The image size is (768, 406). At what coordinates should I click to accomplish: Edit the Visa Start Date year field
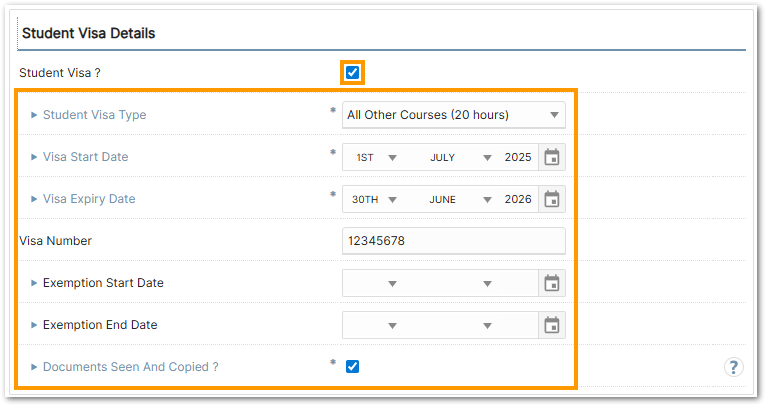pyautogui.click(x=518, y=157)
